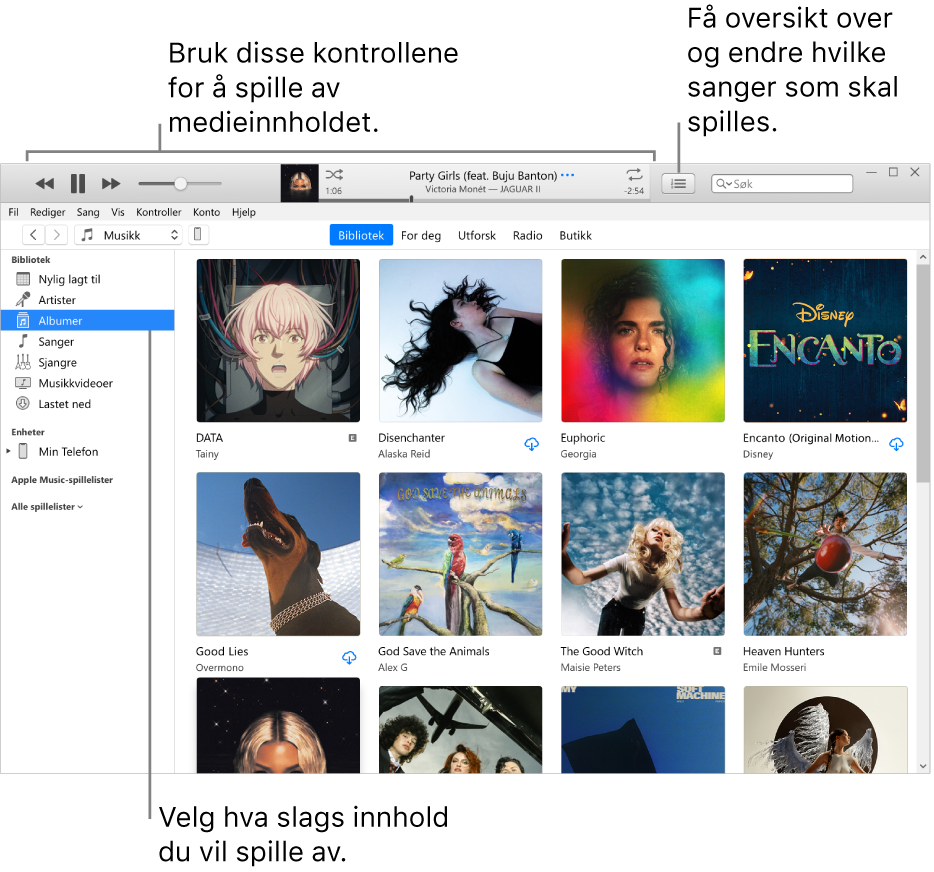Open the Butikk page
This screenshot has height=872, width=934.
click(x=576, y=235)
